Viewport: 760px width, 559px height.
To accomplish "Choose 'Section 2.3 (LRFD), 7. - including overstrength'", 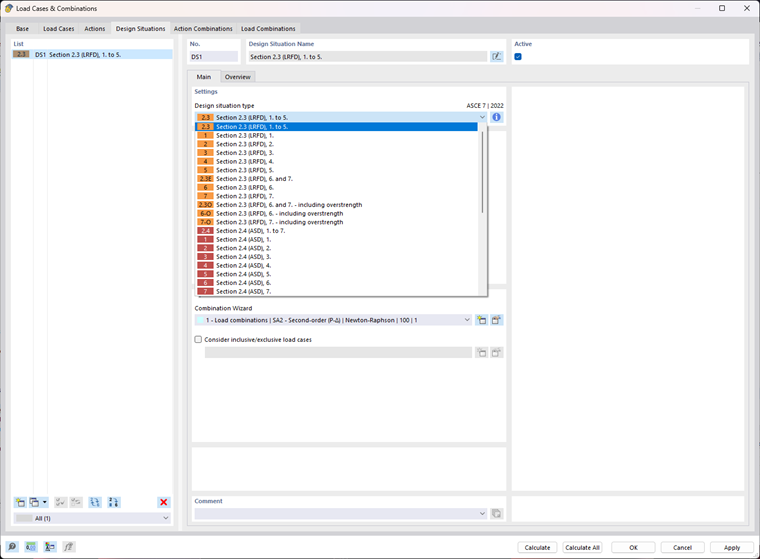I will pyautogui.click(x=336, y=222).
